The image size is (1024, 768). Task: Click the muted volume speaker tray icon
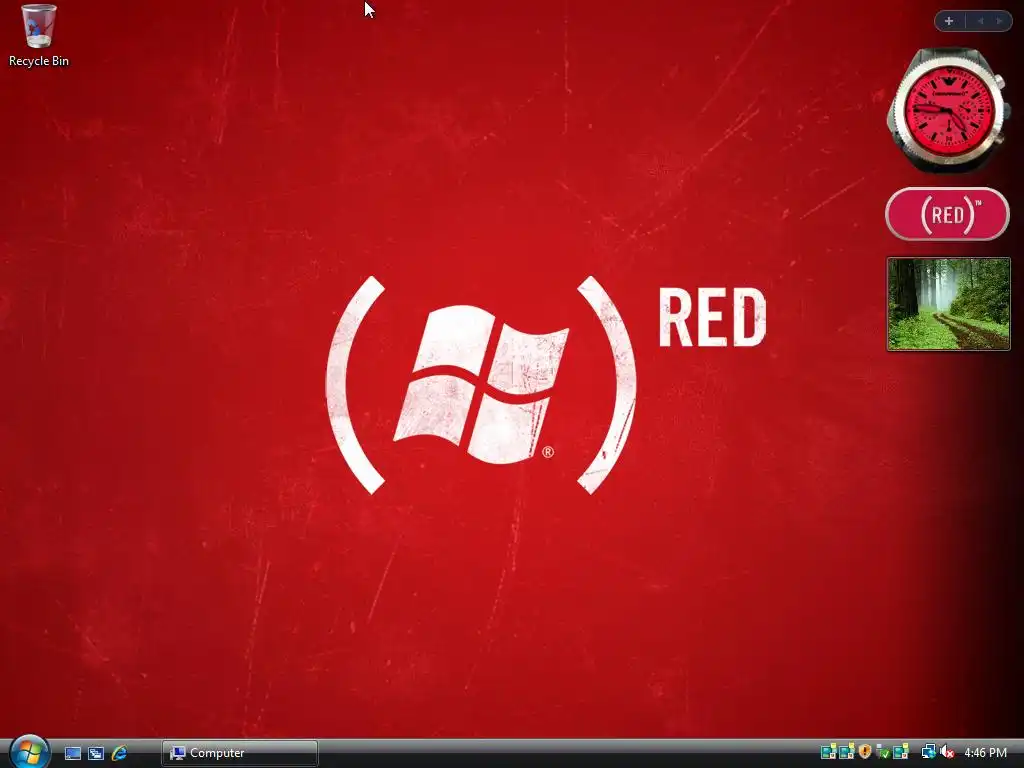coord(947,752)
